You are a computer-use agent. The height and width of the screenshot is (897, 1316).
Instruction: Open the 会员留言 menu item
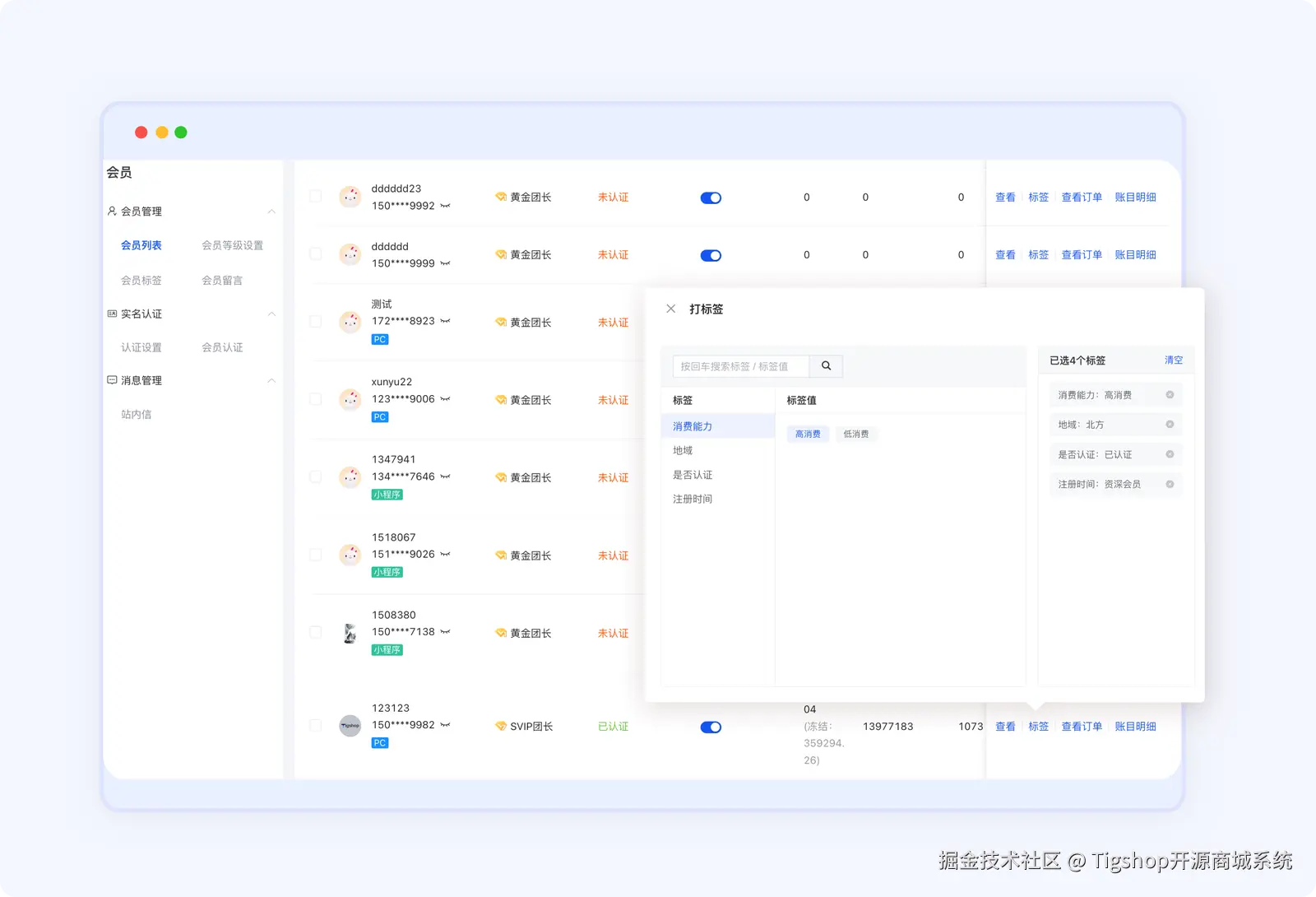pyautogui.click(x=222, y=281)
